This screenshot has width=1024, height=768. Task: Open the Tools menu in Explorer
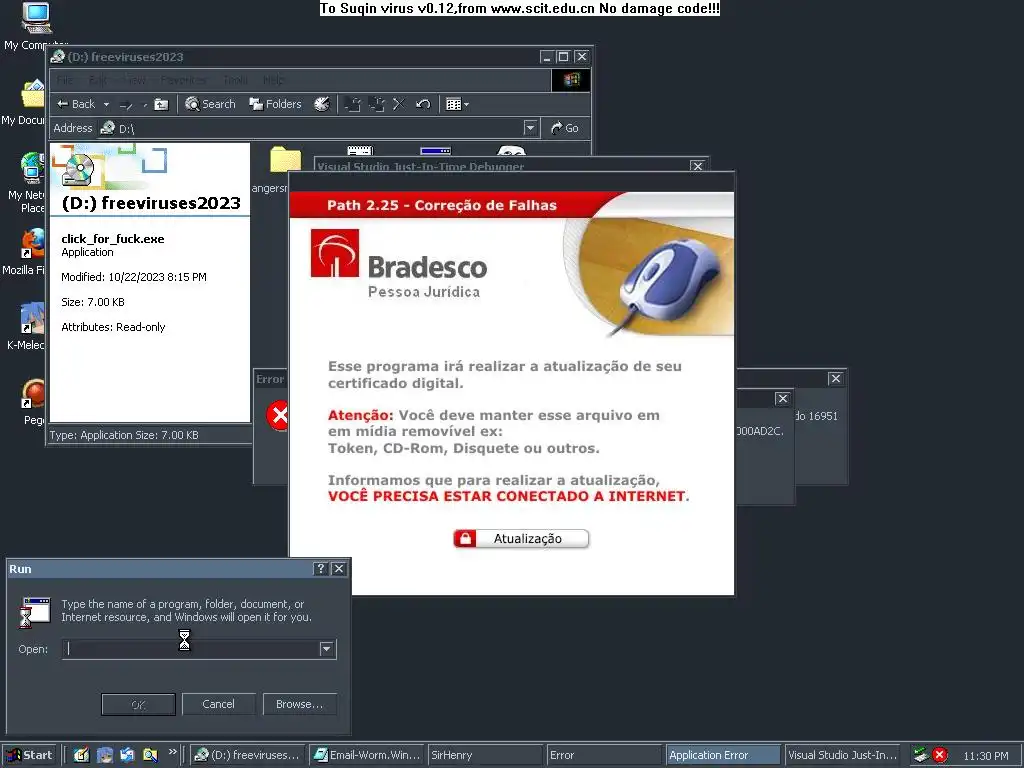click(235, 80)
